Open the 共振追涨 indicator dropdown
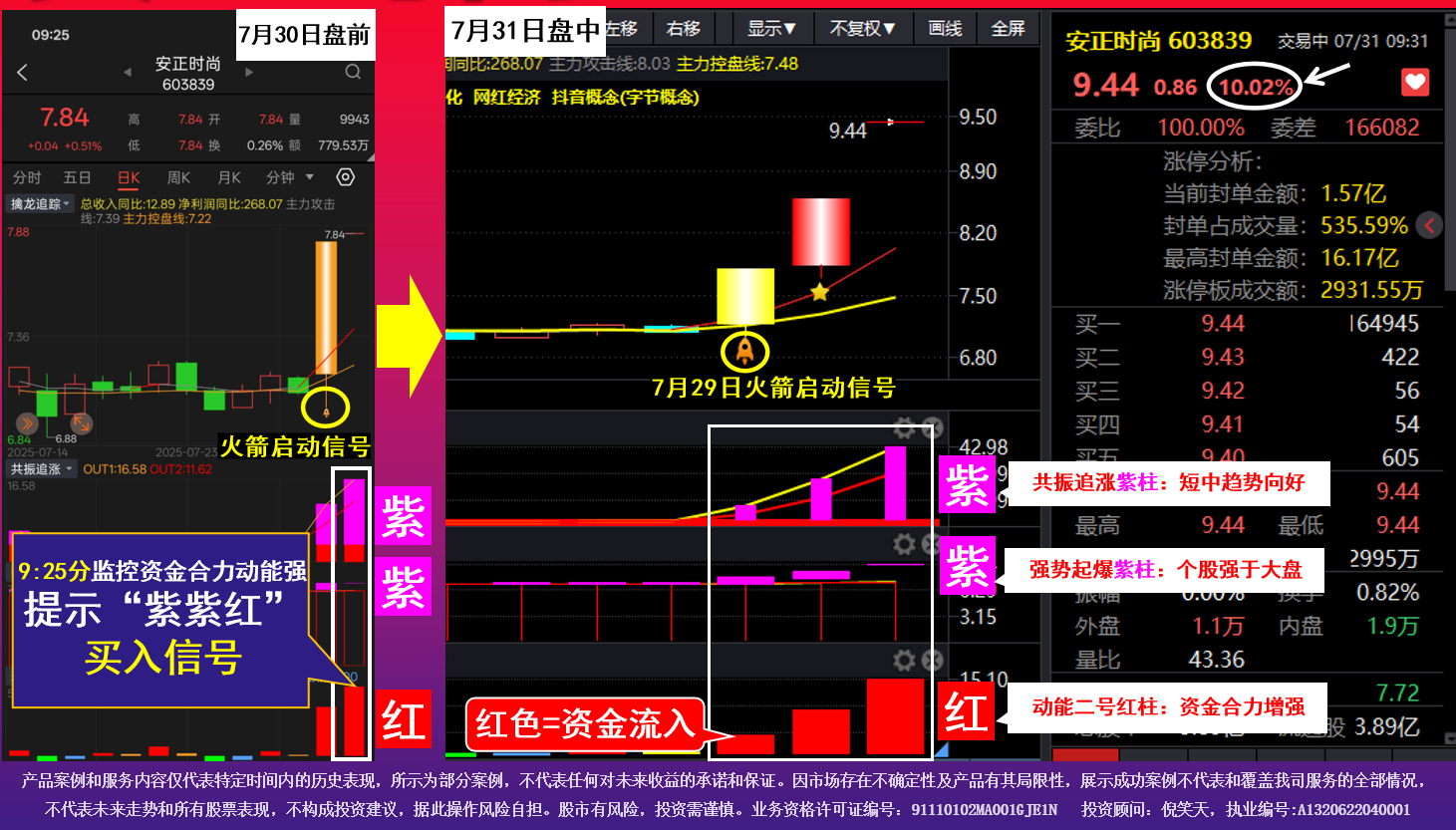Screen dimensions: 1456x830 (41, 468)
